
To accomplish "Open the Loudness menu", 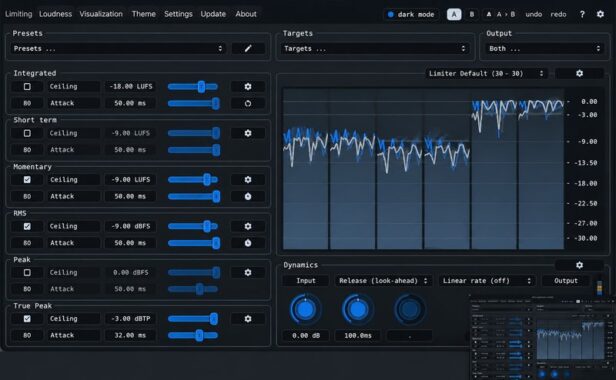I will pos(55,14).
